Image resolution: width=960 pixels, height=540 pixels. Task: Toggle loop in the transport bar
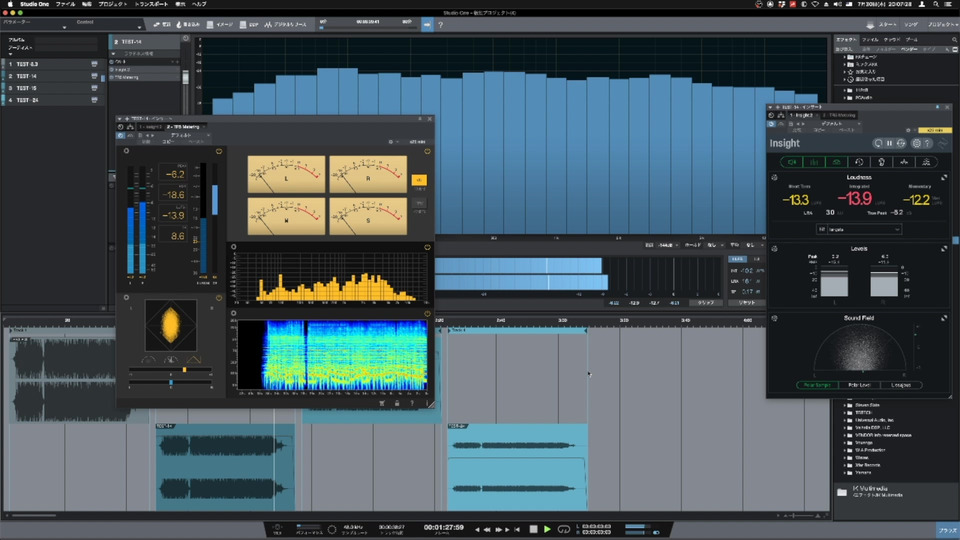564,529
